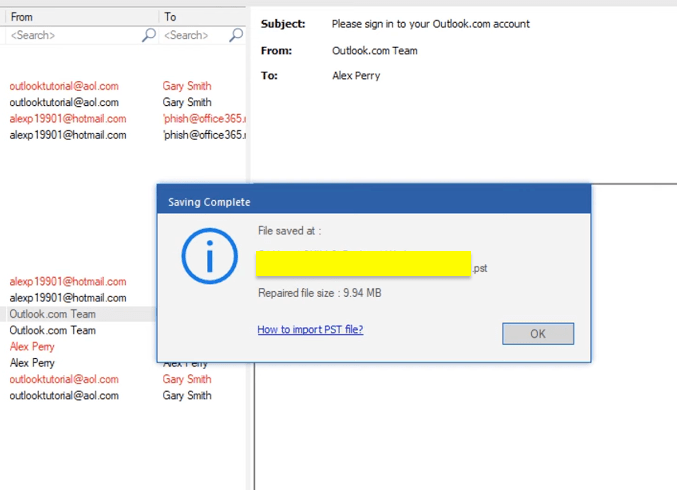Click the "Outlook.com Team" sender in the preview pane
Image resolution: width=677 pixels, height=490 pixels.
click(375, 51)
